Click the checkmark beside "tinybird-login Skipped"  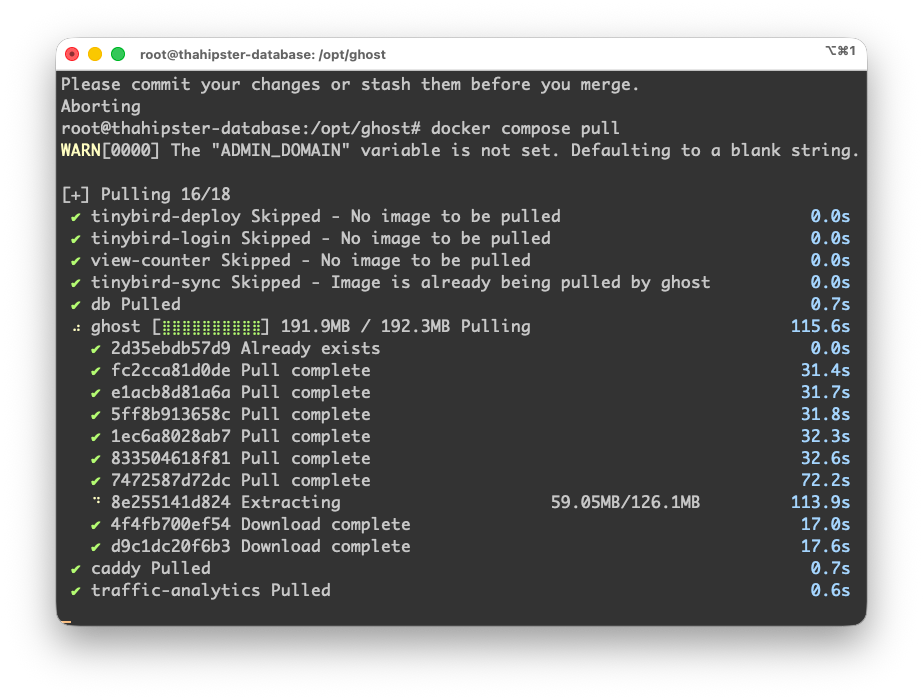(75, 238)
